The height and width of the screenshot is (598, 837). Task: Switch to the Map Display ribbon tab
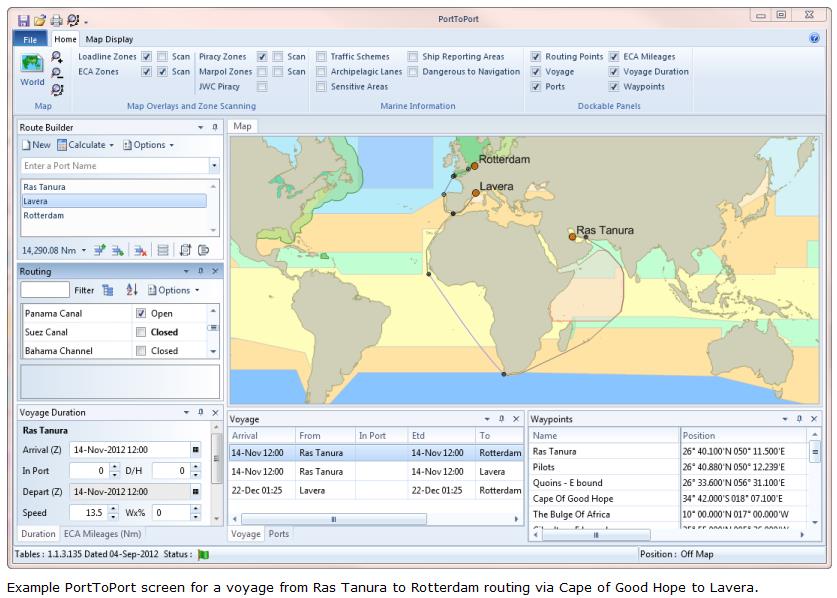point(109,39)
